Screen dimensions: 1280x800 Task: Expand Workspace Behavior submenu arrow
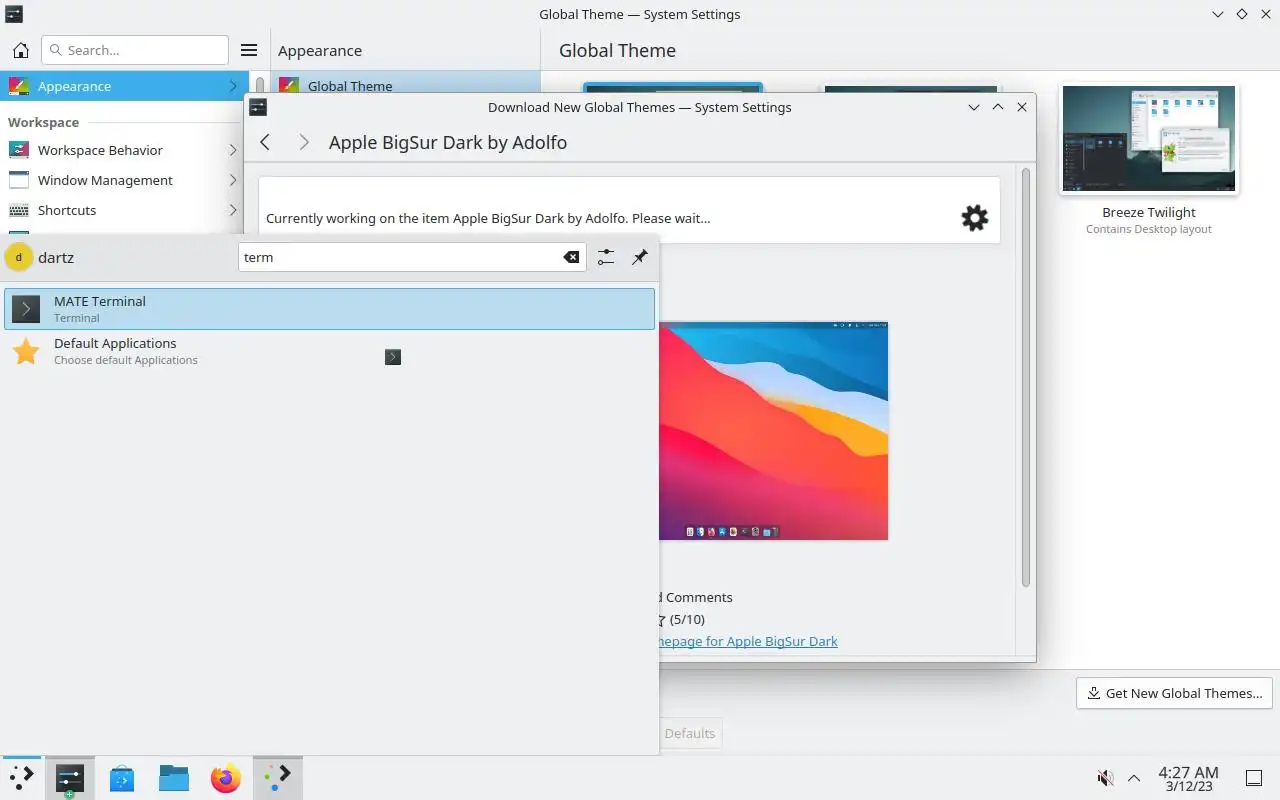(233, 150)
